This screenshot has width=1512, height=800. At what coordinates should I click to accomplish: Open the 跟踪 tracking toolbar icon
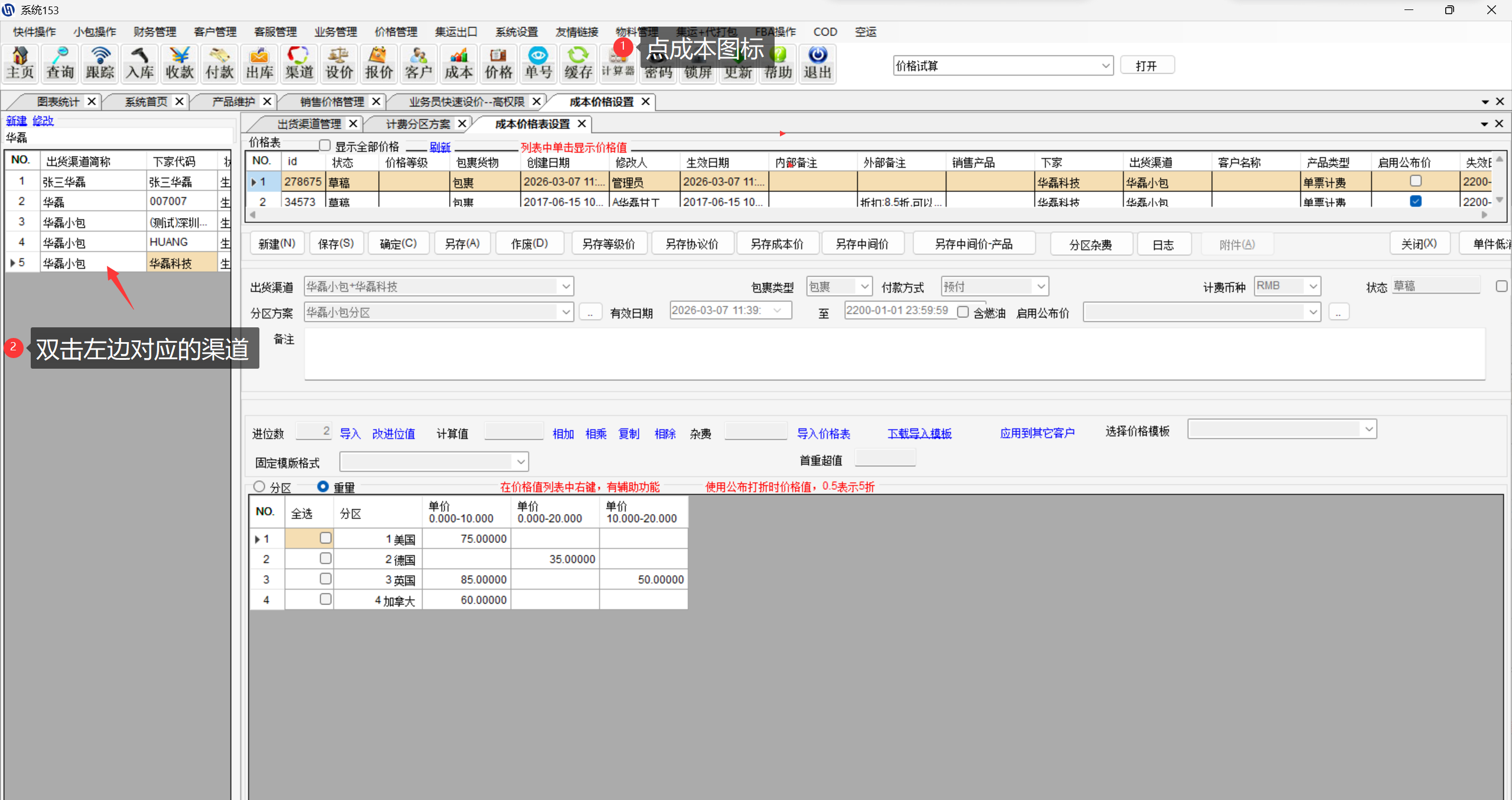[100, 63]
